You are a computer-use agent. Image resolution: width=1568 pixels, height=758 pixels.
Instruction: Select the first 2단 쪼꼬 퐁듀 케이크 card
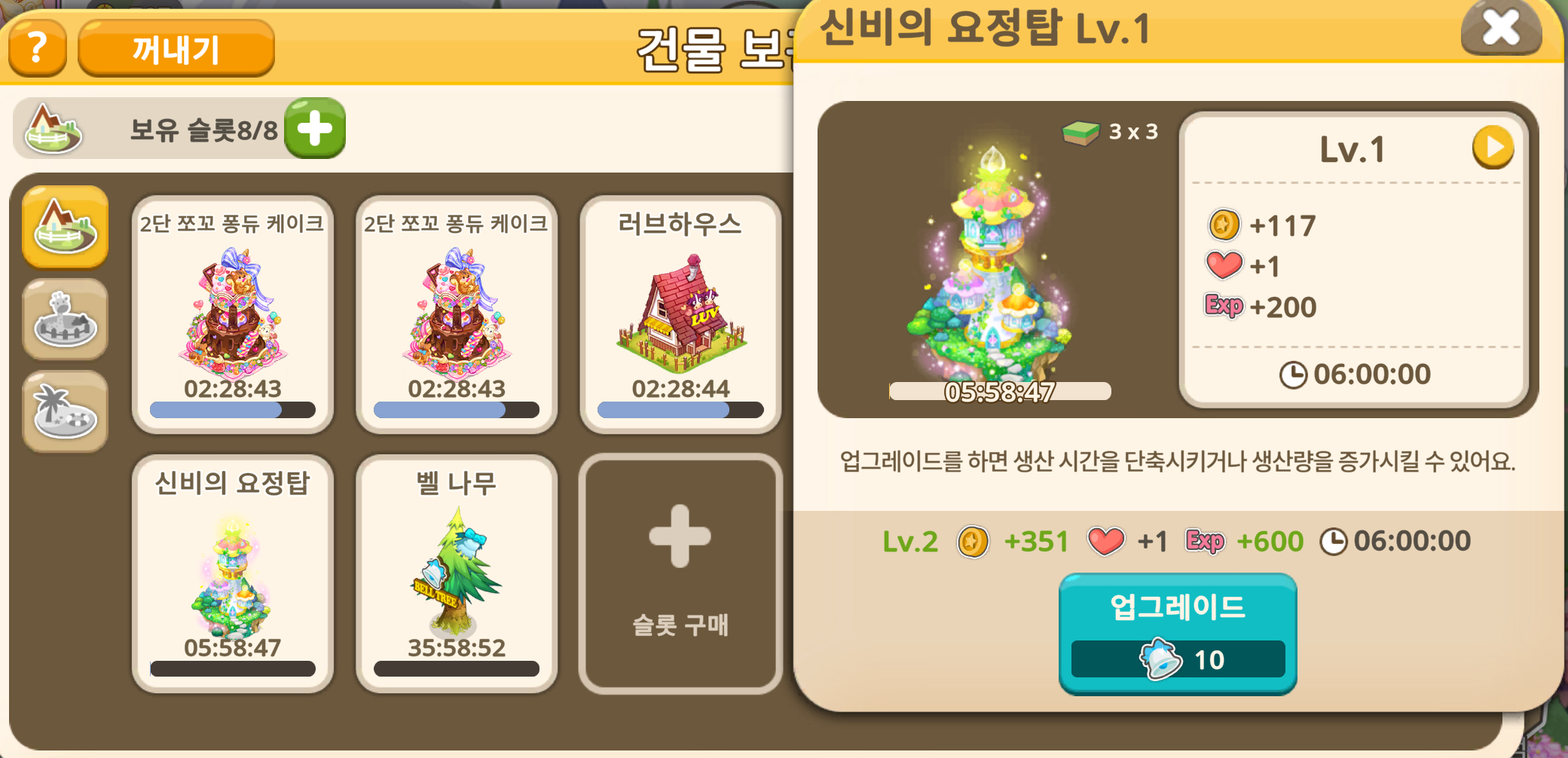coord(232,314)
